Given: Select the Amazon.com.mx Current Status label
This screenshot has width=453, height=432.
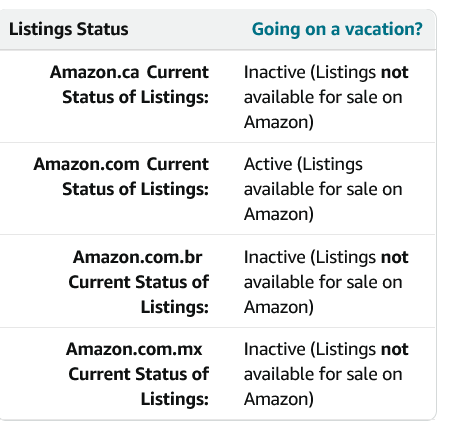Looking at the screenshot, I should point(137,374).
